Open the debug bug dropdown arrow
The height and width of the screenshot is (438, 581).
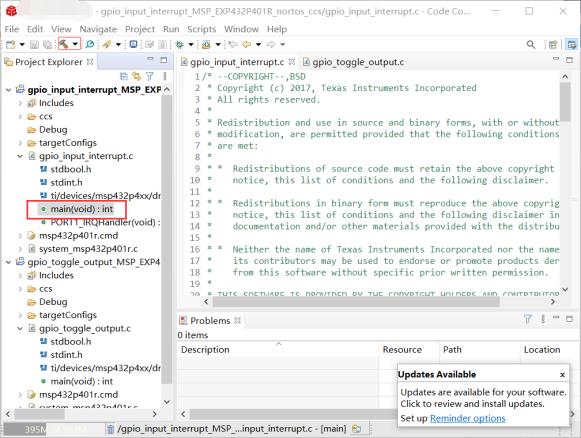click(191, 44)
